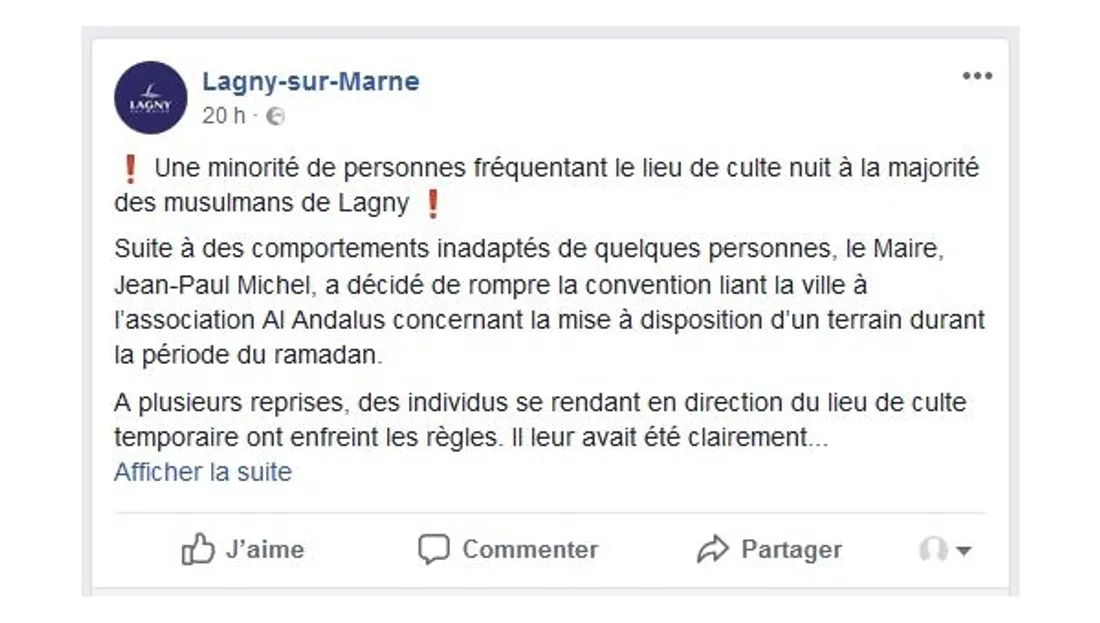This screenshot has height=623, width=1100.
Task: Click the gray profile silhouette icon
Action: pos(932,549)
